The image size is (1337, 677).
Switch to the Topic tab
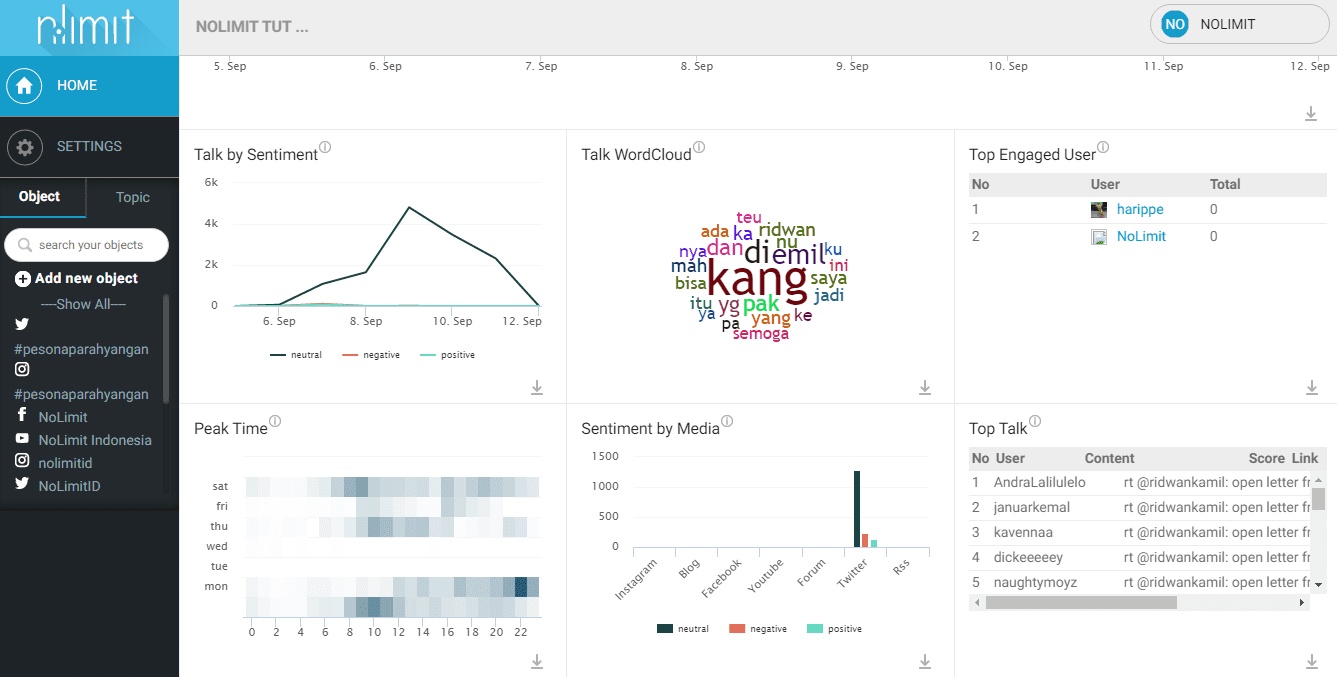pyautogui.click(x=132, y=197)
